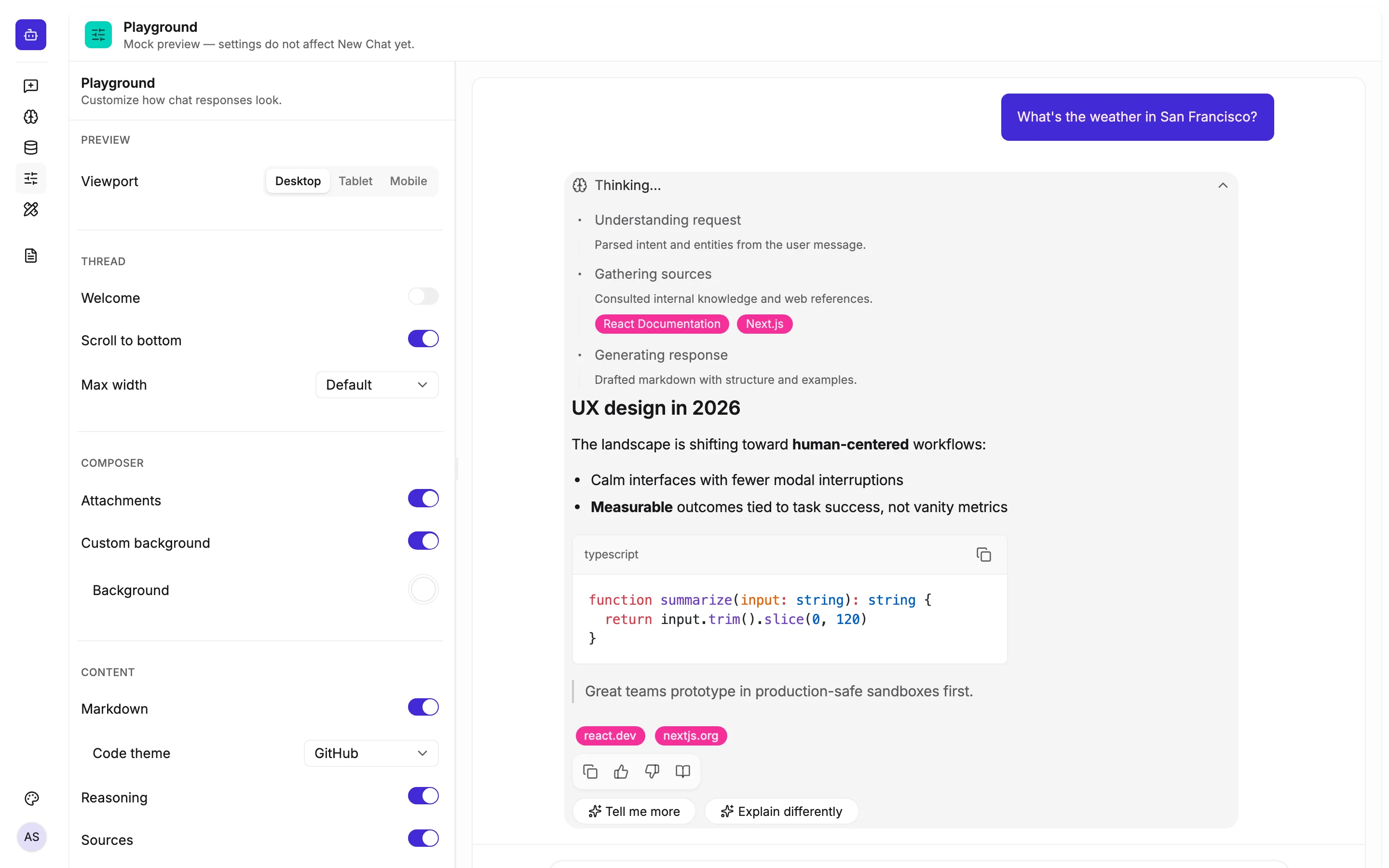The height and width of the screenshot is (868, 1389).
Task: Click the Gathering sources step
Action: tap(653, 274)
